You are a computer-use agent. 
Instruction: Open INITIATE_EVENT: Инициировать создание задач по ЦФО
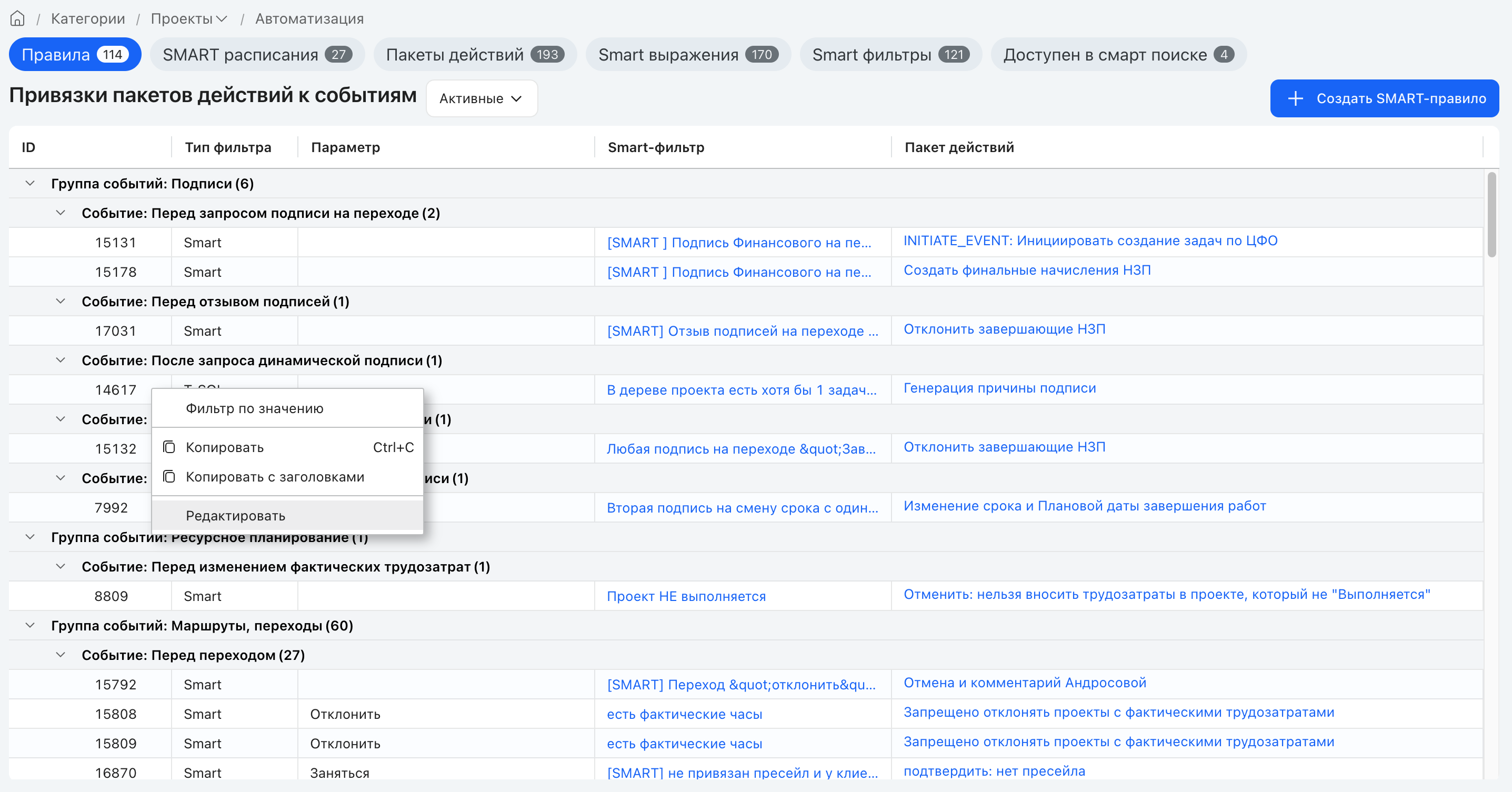(1090, 240)
